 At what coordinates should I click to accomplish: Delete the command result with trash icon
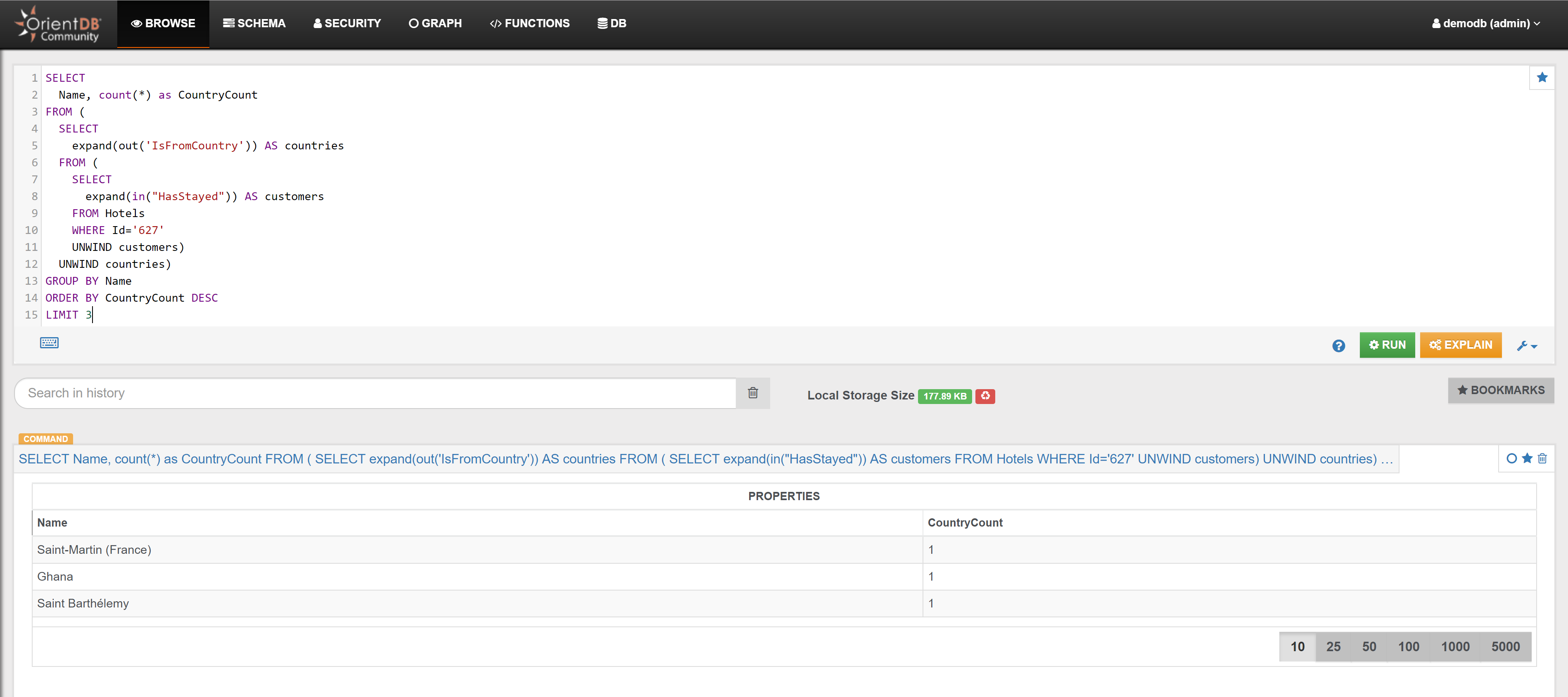tap(1542, 458)
